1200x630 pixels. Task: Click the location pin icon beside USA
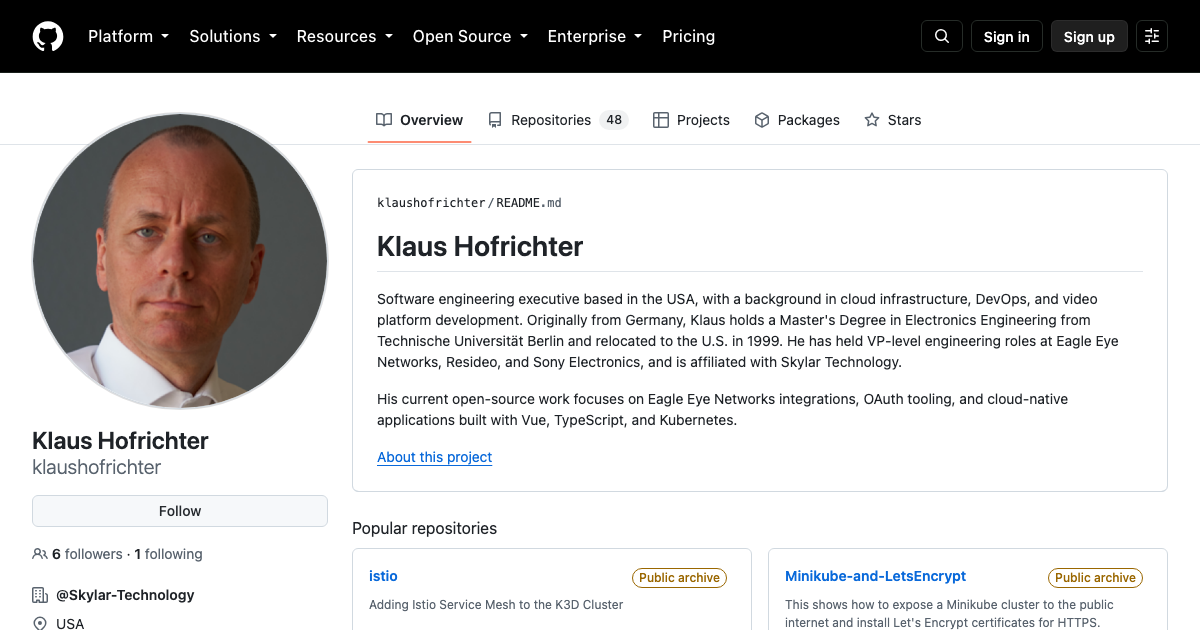point(40,623)
